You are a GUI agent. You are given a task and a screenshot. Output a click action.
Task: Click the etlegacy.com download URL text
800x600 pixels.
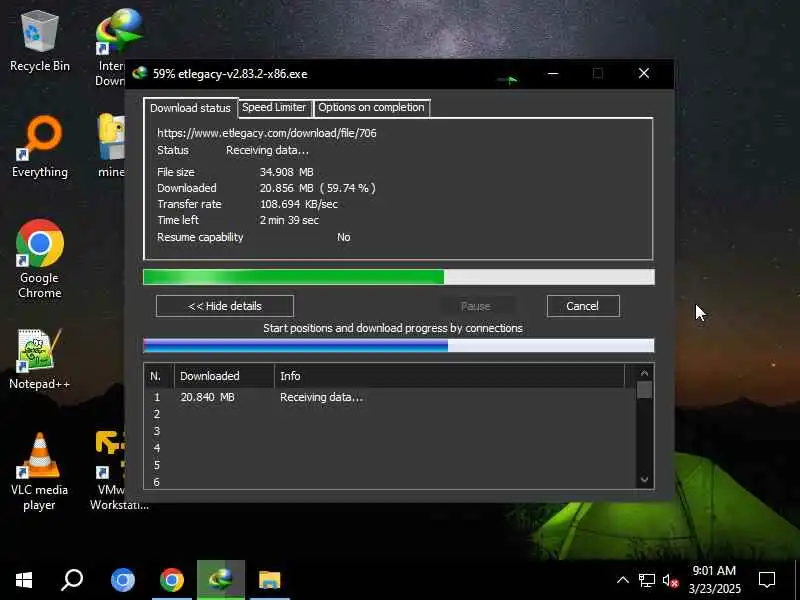pos(267,133)
